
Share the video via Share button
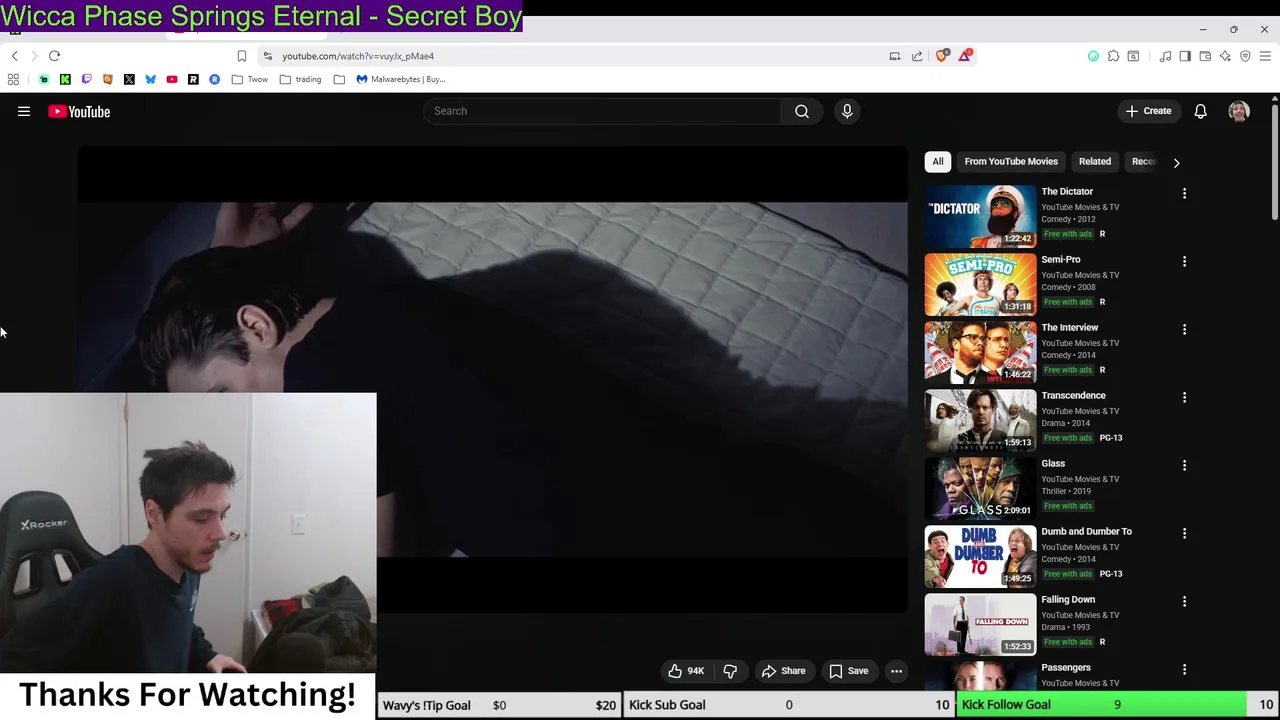[x=783, y=671]
